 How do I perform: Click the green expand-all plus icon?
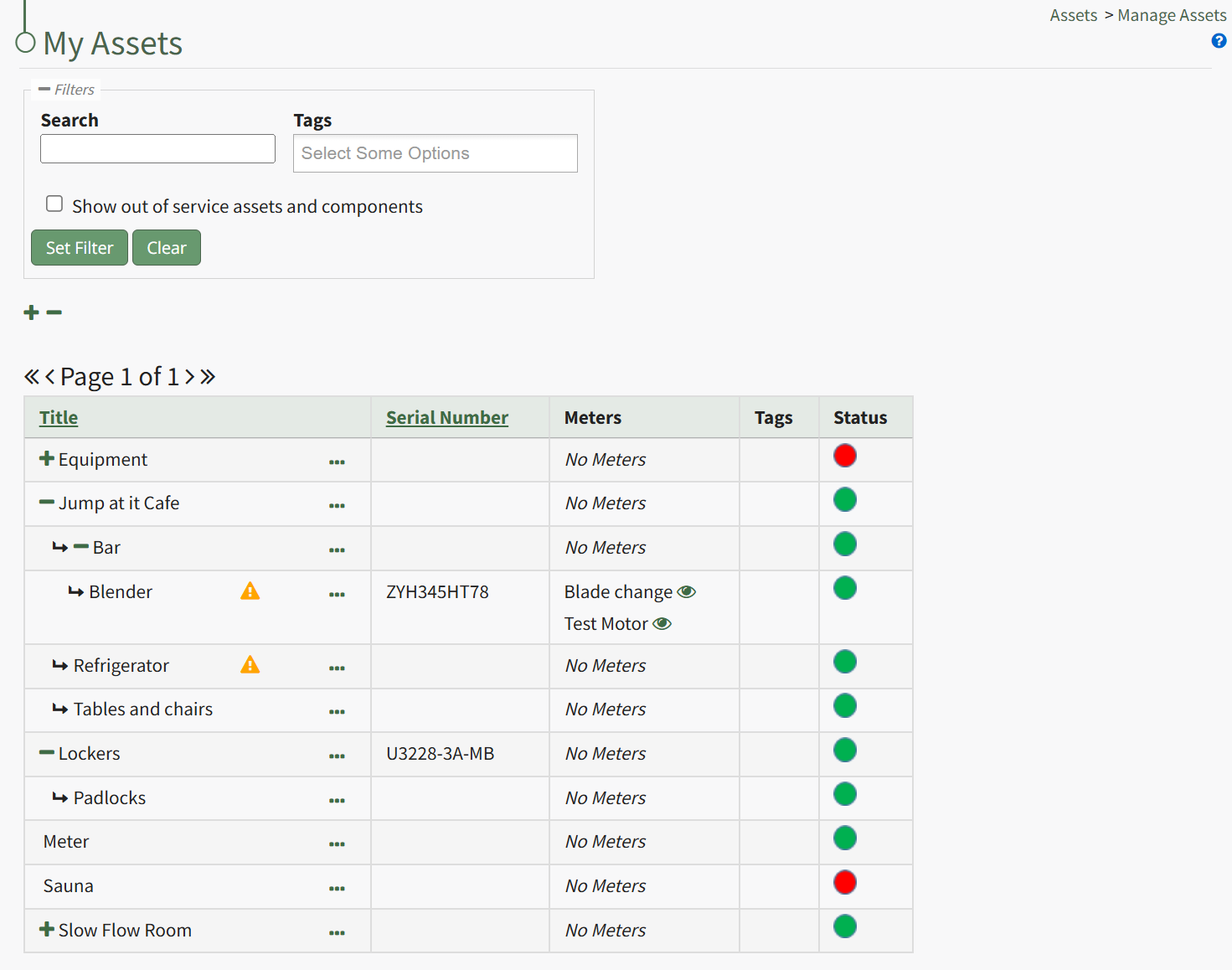[x=32, y=312]
